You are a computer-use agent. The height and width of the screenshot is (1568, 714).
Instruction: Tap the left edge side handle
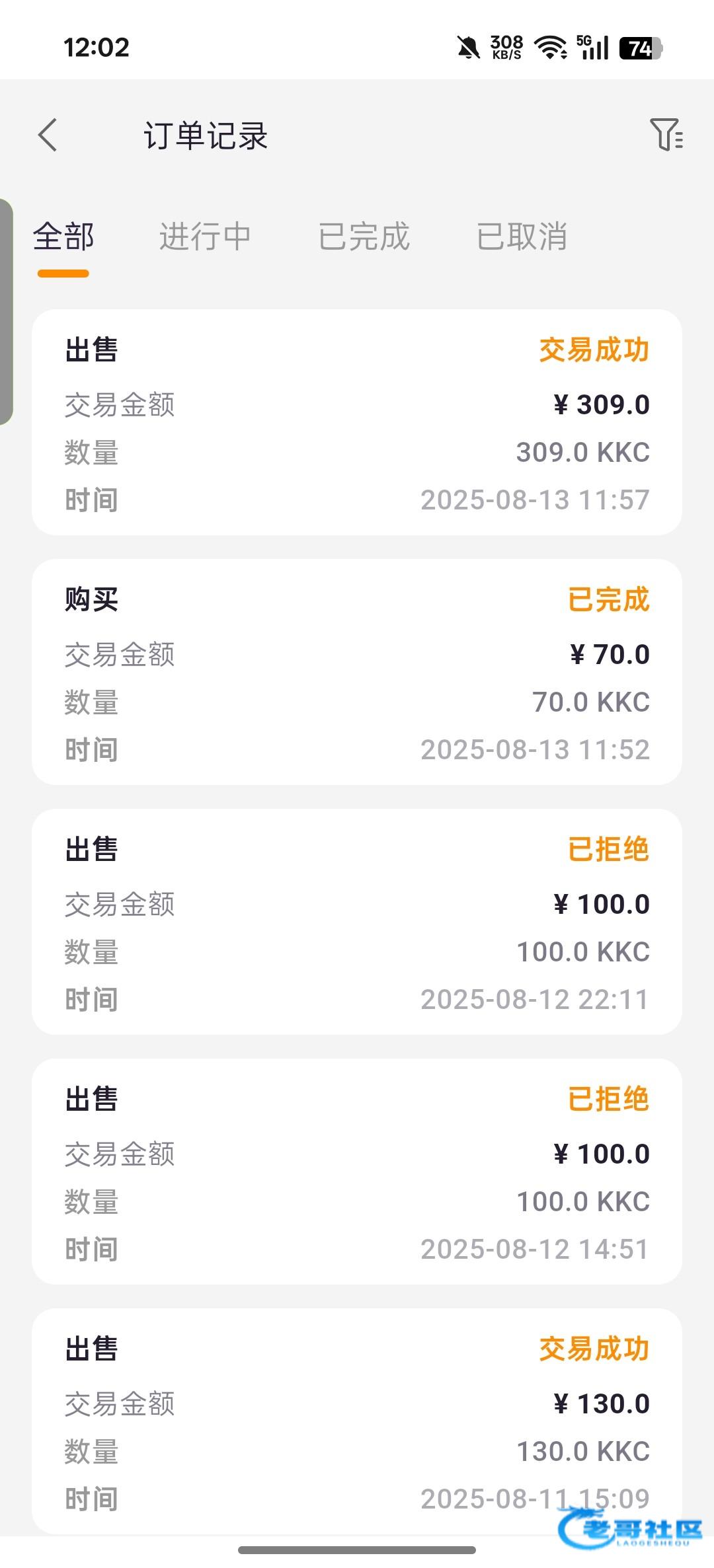[6, 311]
